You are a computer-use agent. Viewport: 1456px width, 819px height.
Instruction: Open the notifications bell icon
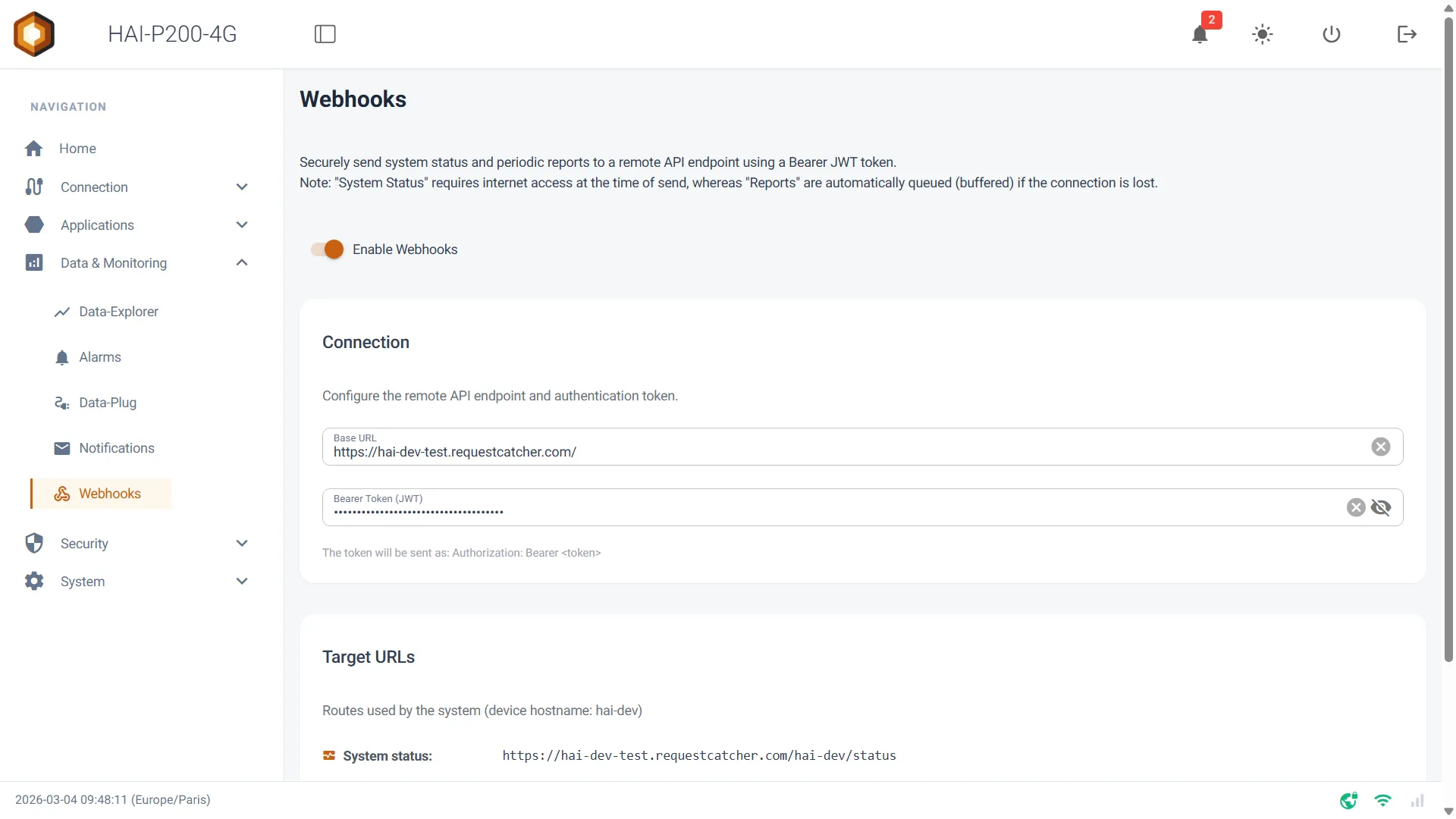click(x=1200, y=34)
